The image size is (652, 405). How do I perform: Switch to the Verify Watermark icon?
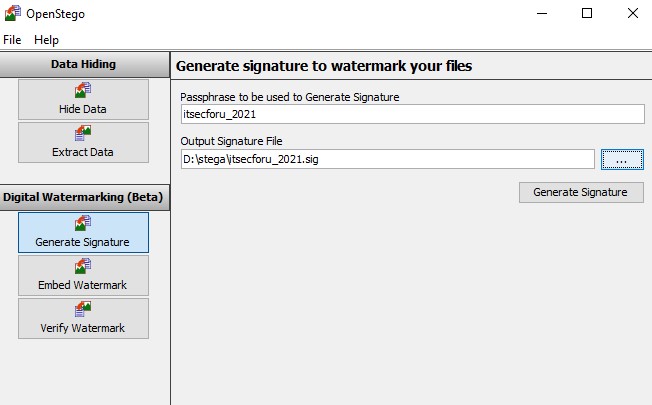pos(83,310)
